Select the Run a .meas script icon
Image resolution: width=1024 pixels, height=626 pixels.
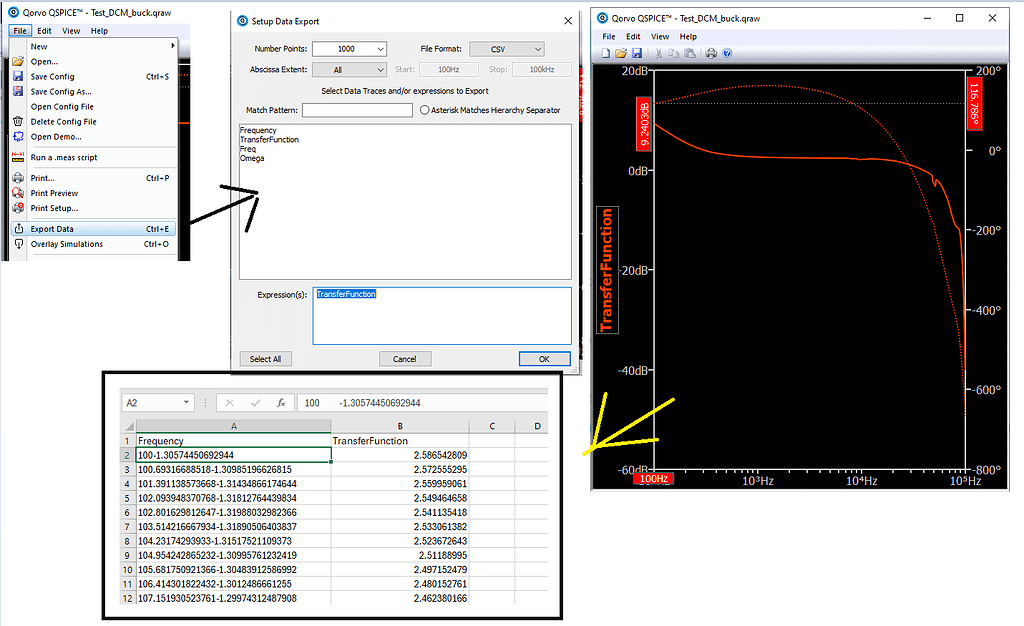click(x=18, y=157)
